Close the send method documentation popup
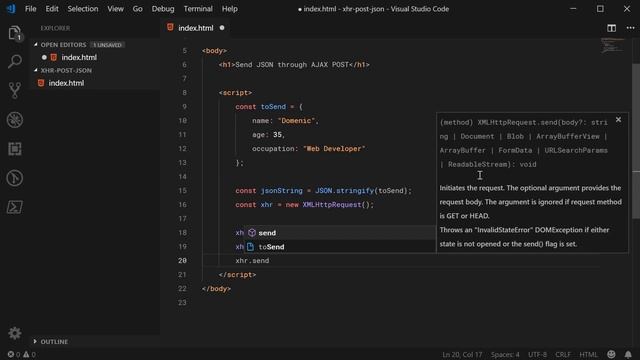 point(618,120)
